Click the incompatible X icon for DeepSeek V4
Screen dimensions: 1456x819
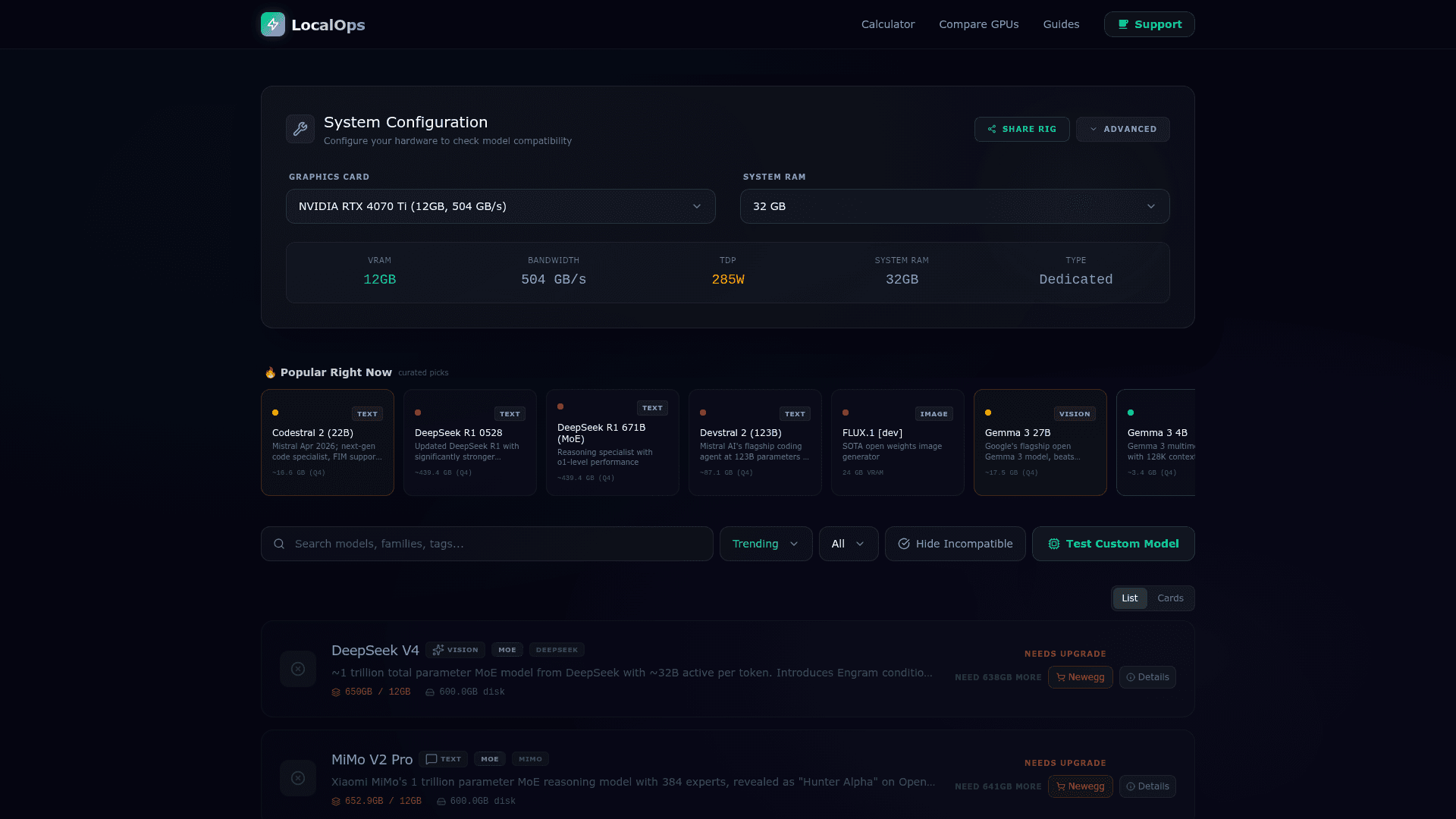[x=298, y=669]
